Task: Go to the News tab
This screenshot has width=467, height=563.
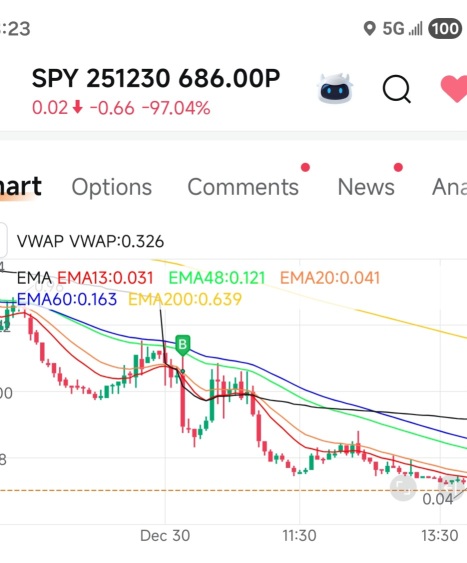Action: coord(366,187)
